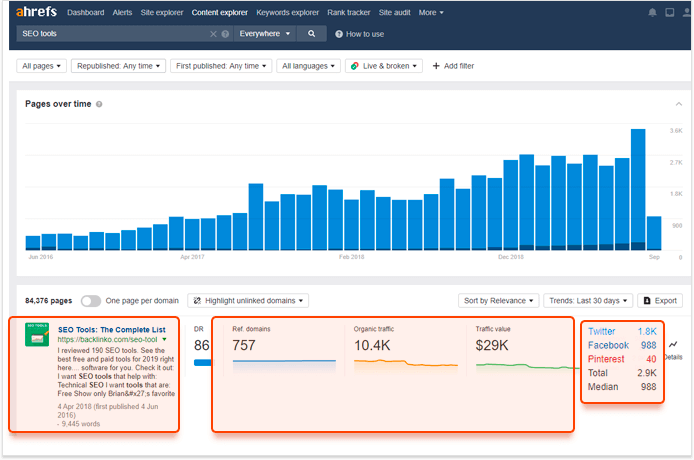Click help icon inside search box
Screen dimensions: 694x460
[225, 34]
